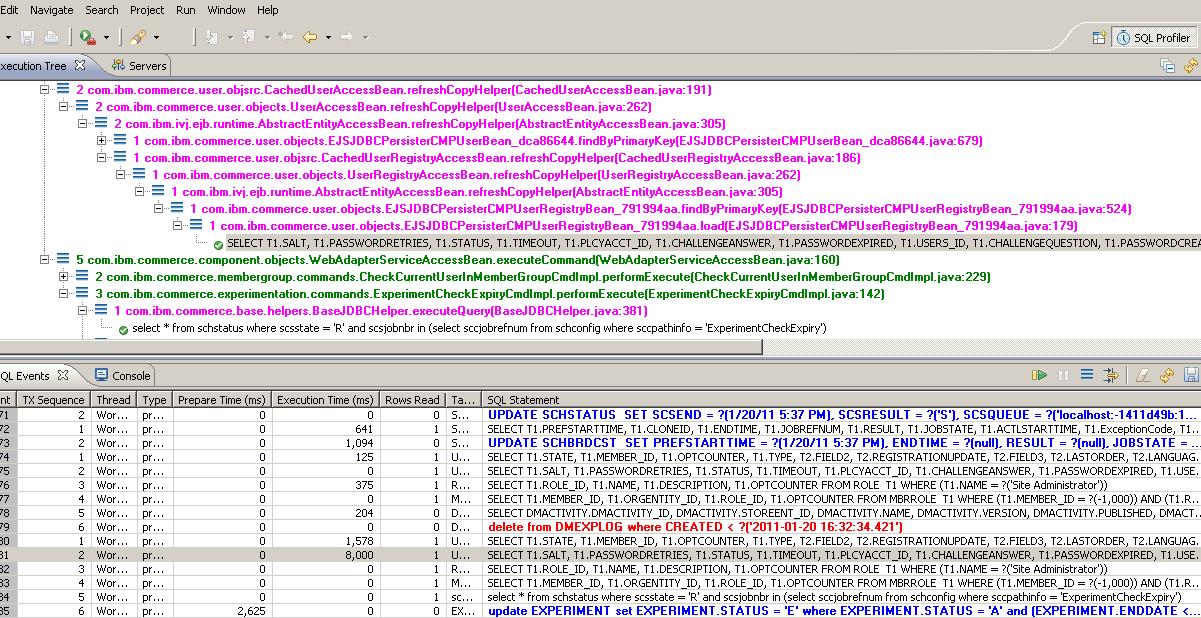Open the Edit menu
Image resolution: width=1201 pixels, height=618 pixels.
[x=9, y=9]
